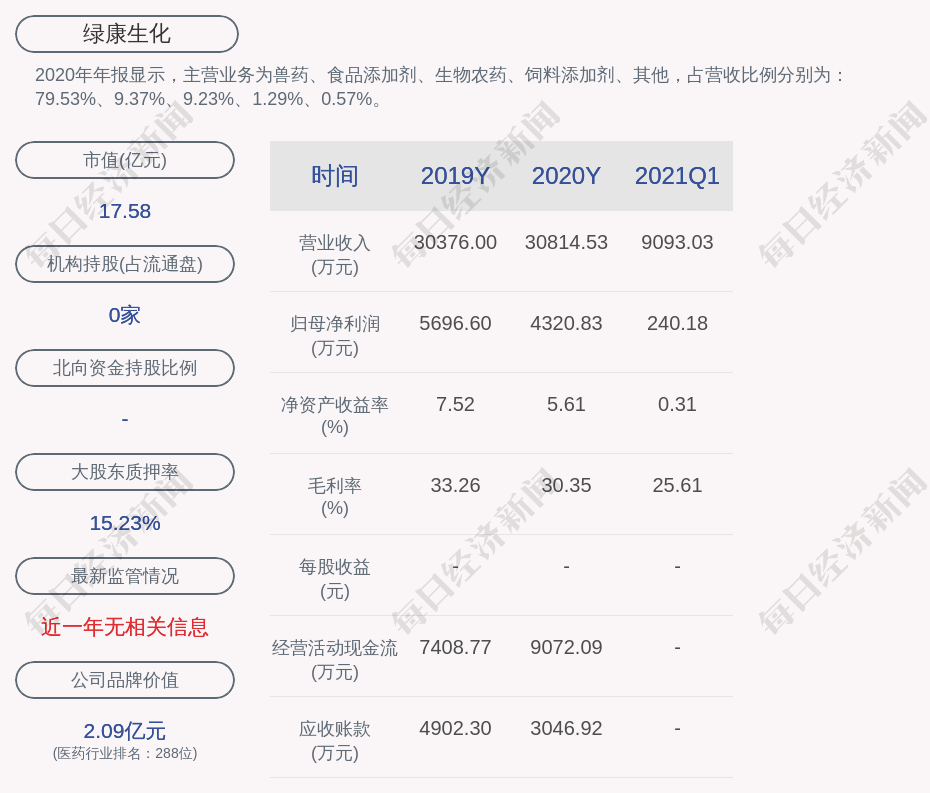The image size is (930, 793).
Task: Select the 2020Y column header
Action: pyautogui.click(x=566, y=176)
